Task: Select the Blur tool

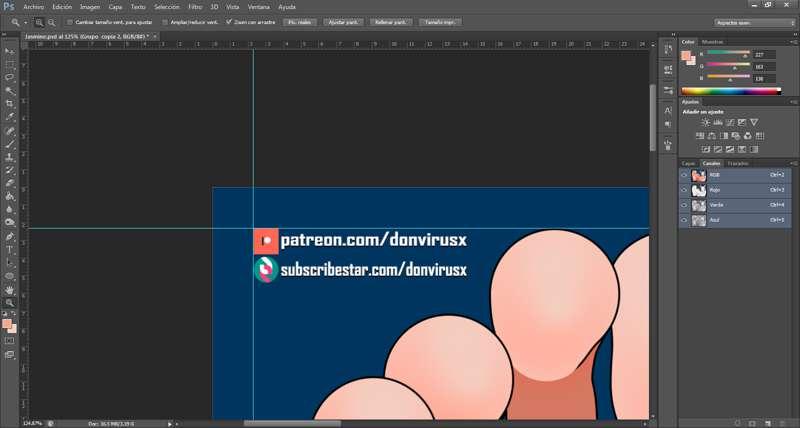Action: point(10,209)
